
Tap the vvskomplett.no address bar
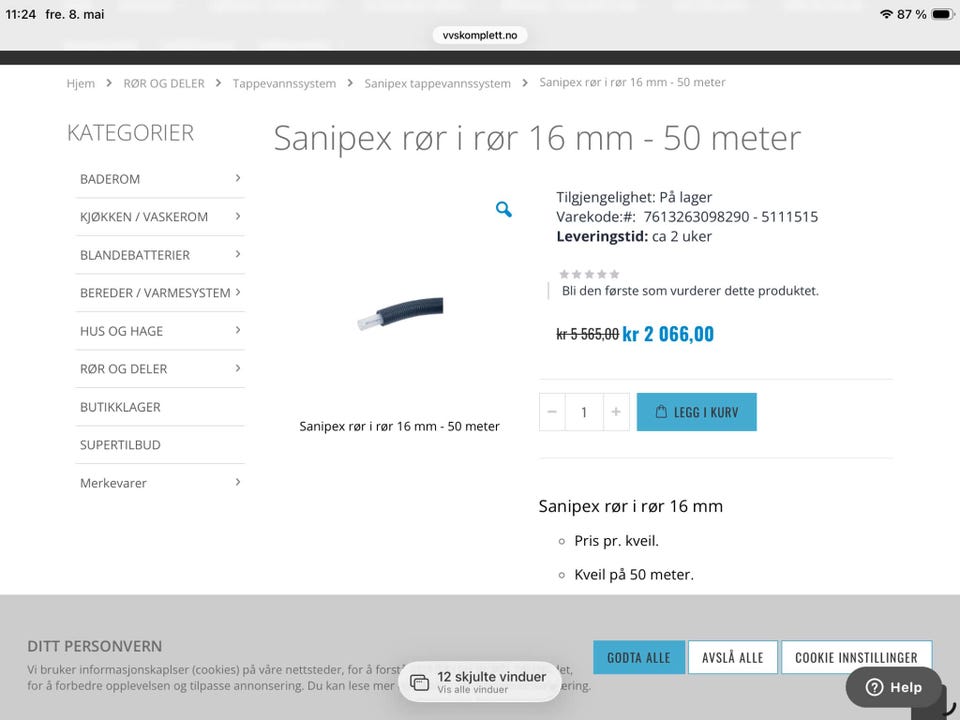click(x=480, y=35)
